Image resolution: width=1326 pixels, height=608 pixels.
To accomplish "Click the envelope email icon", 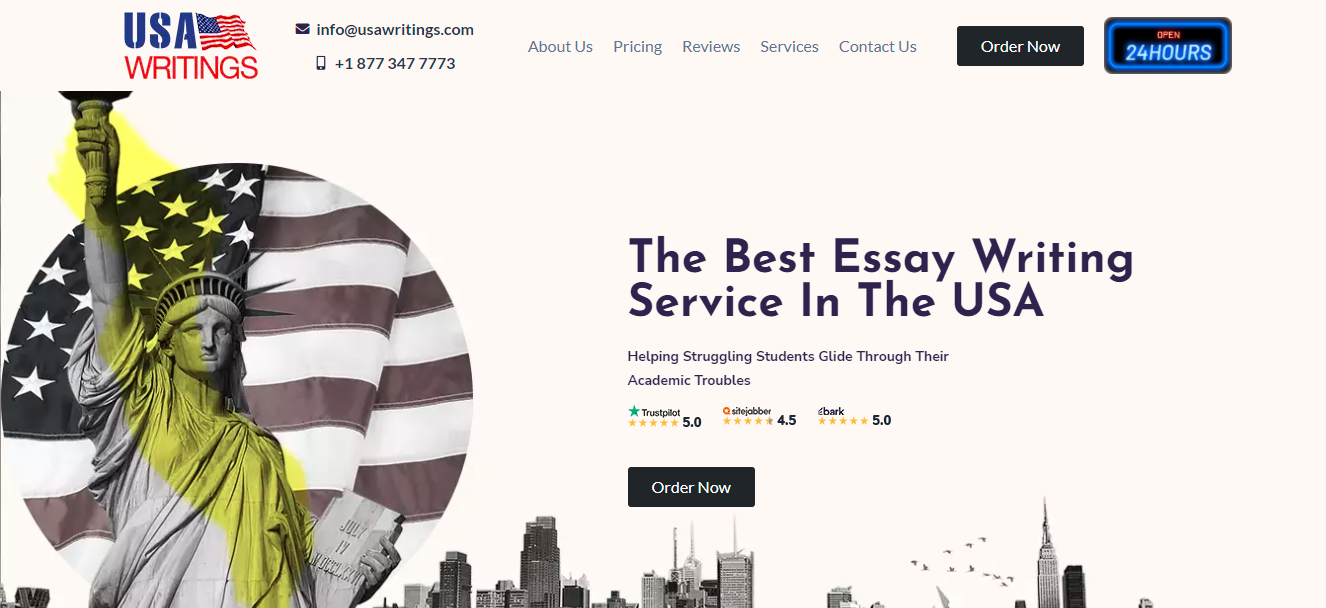I will (303, 29).
